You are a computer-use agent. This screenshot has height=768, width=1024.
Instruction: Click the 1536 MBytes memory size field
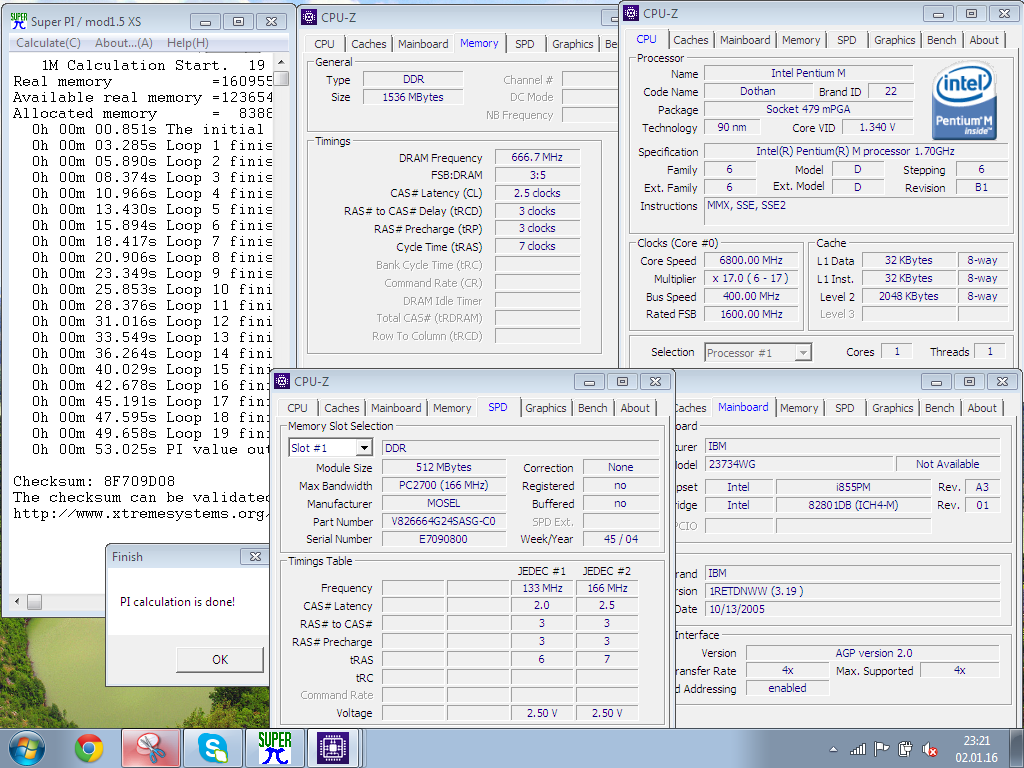tap(413, 97)
